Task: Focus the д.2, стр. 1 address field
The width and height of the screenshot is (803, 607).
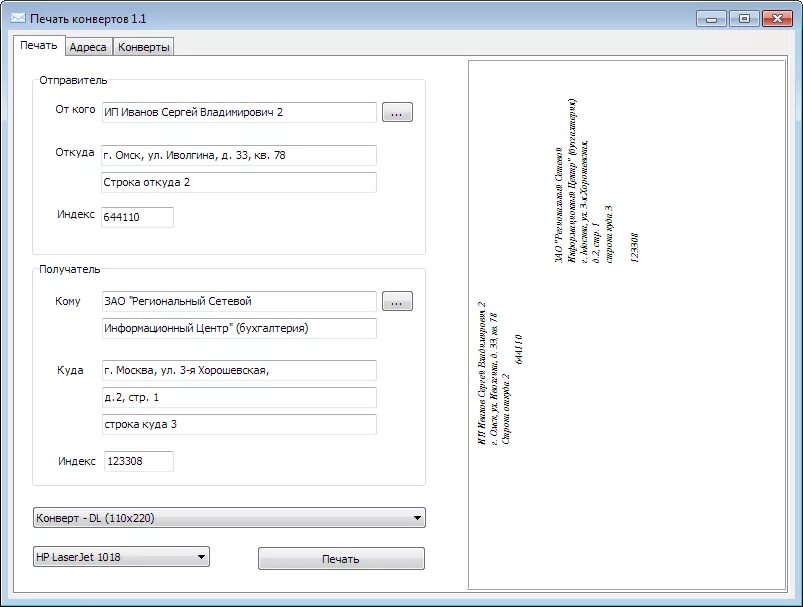Action: 239,397
